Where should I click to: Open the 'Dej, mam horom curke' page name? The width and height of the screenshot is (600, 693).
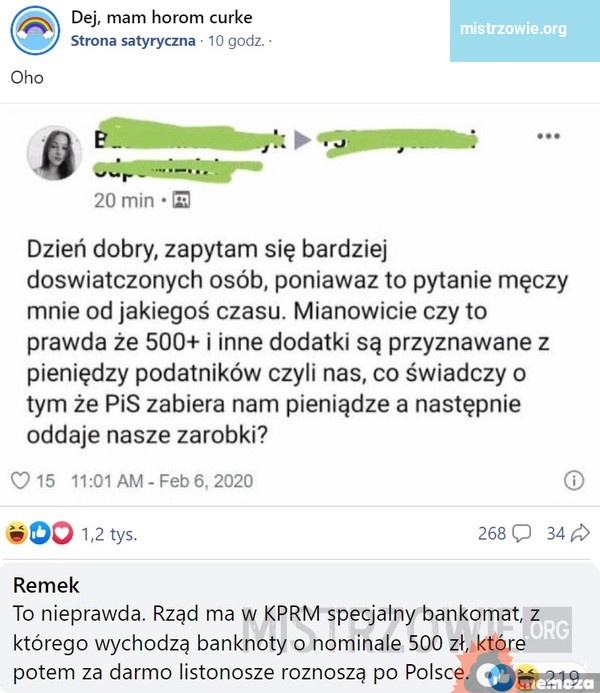(162, 18)
